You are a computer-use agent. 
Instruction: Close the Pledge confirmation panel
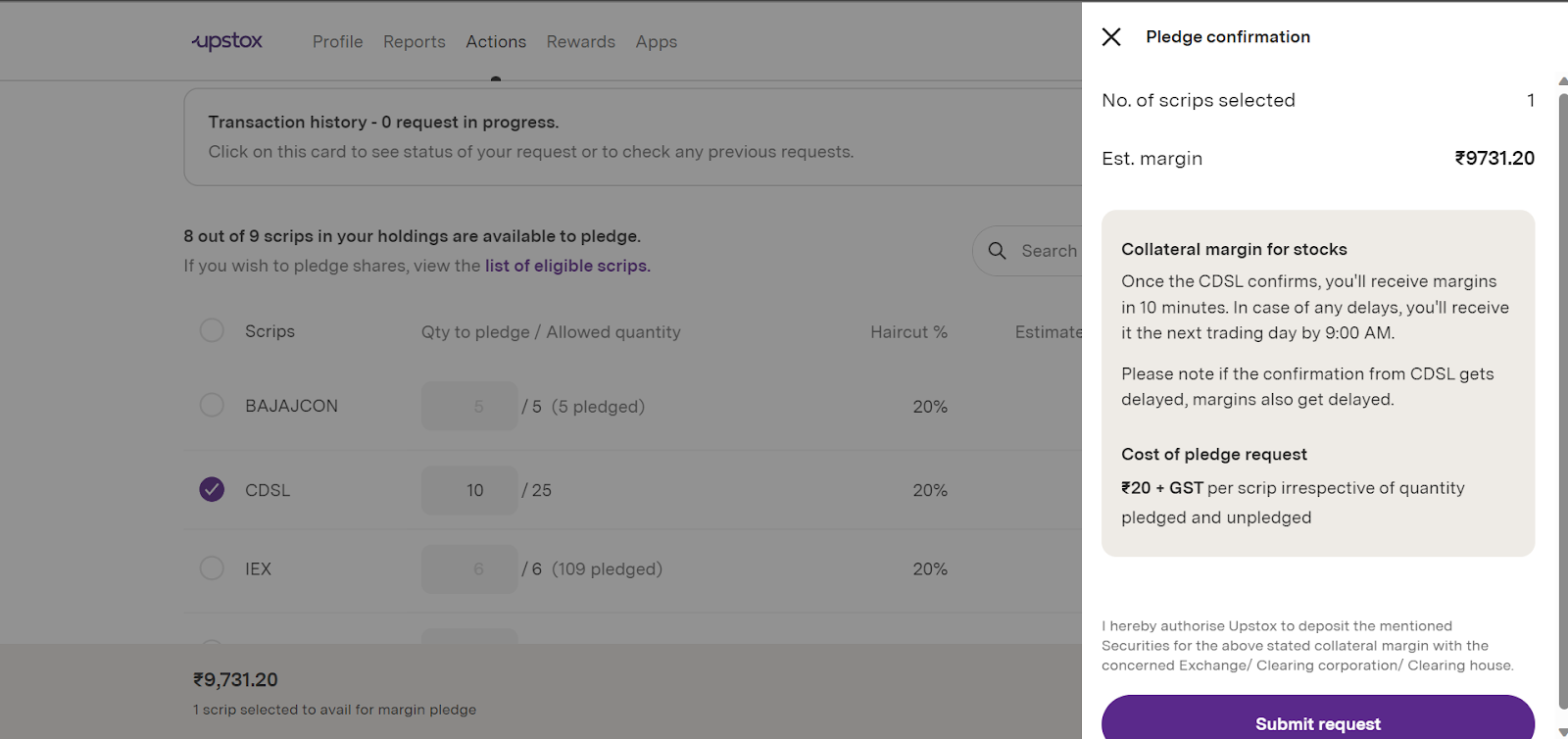1111,37
